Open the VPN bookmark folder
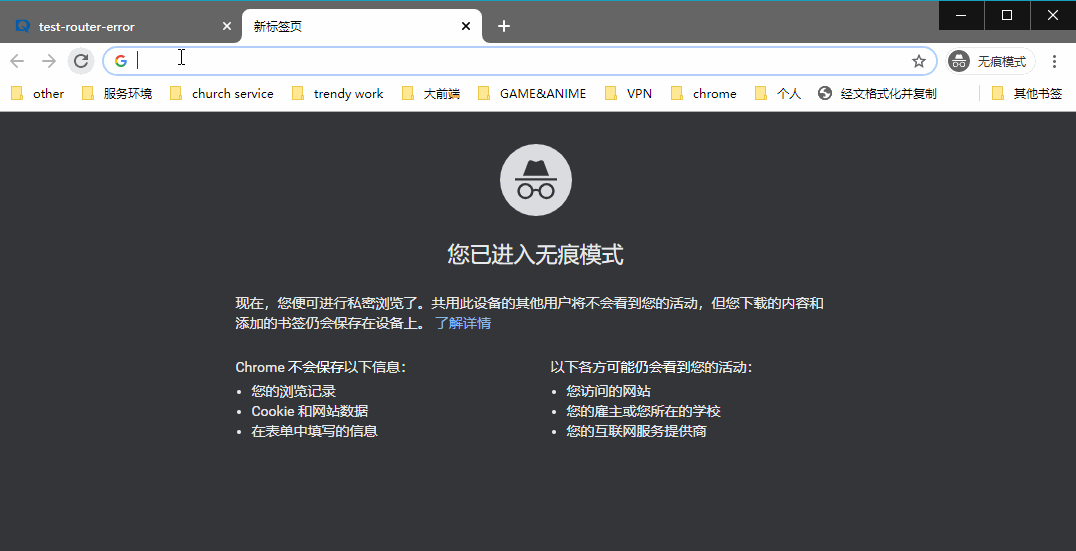 (629, 93)
